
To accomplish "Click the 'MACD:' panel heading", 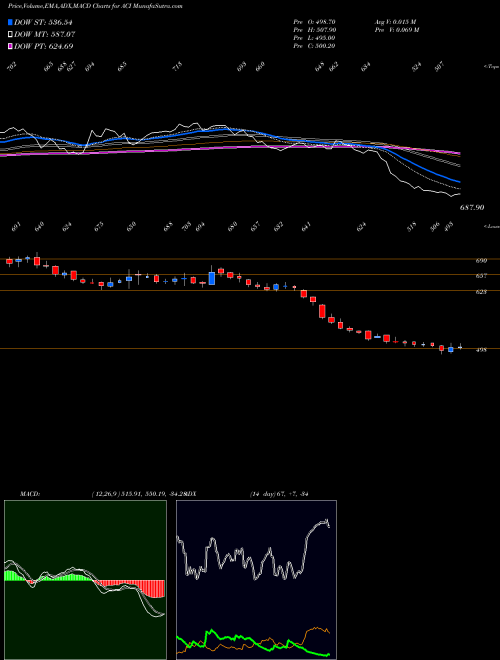I will [30, 494].
